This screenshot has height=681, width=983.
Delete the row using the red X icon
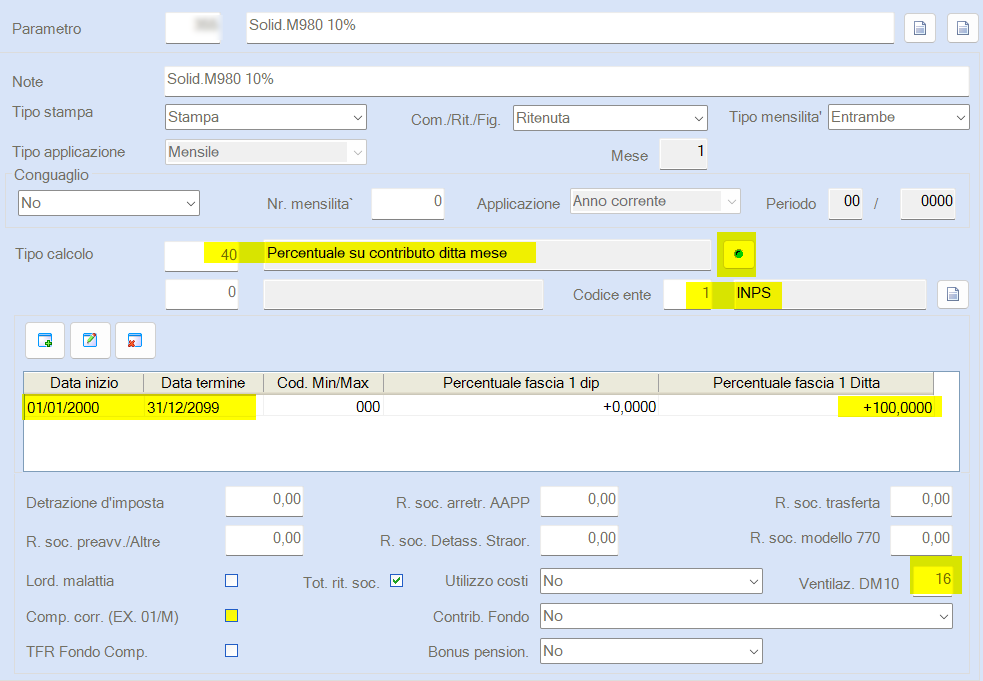(x=135, y=340)
